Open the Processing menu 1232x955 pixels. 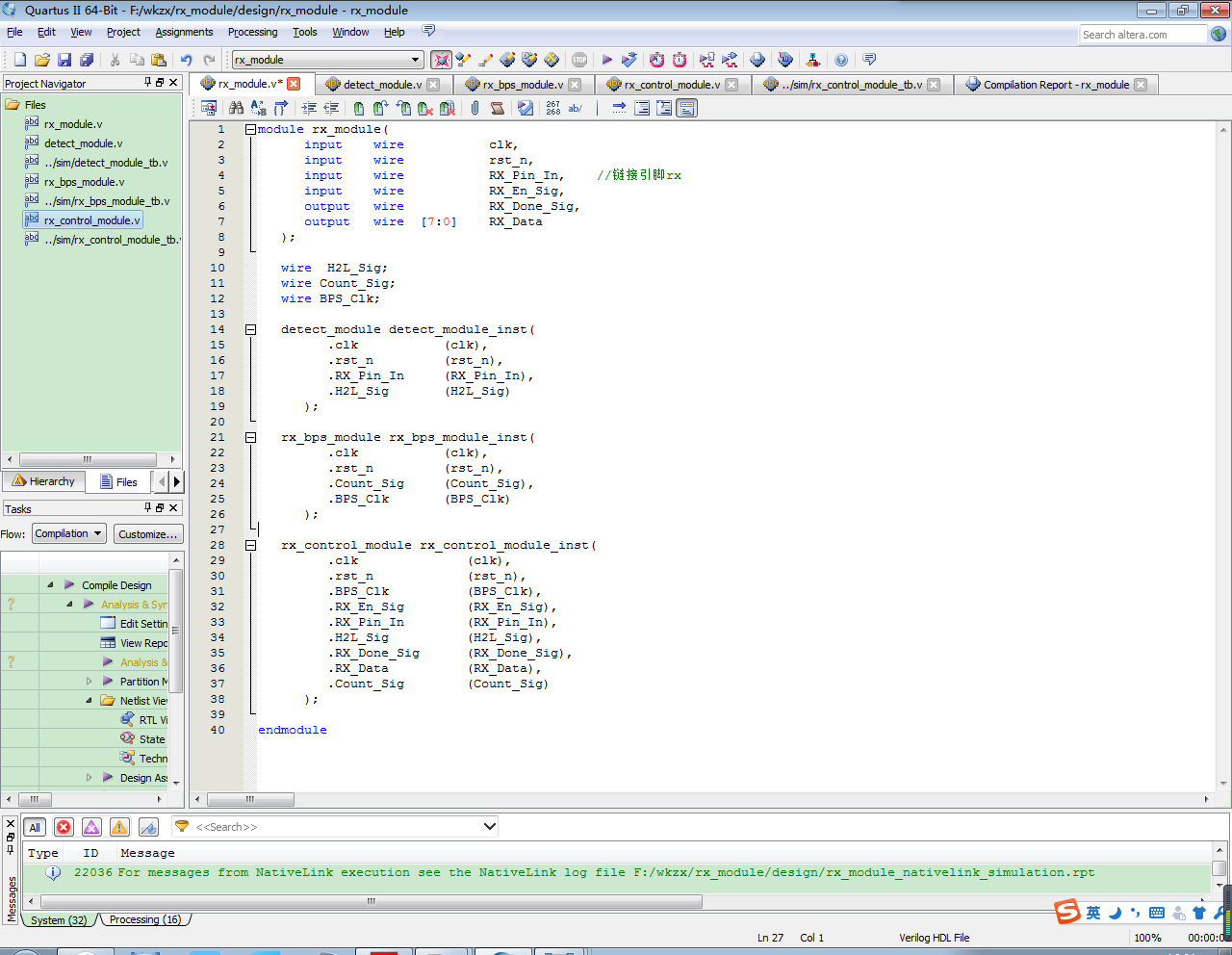point(252,32)
